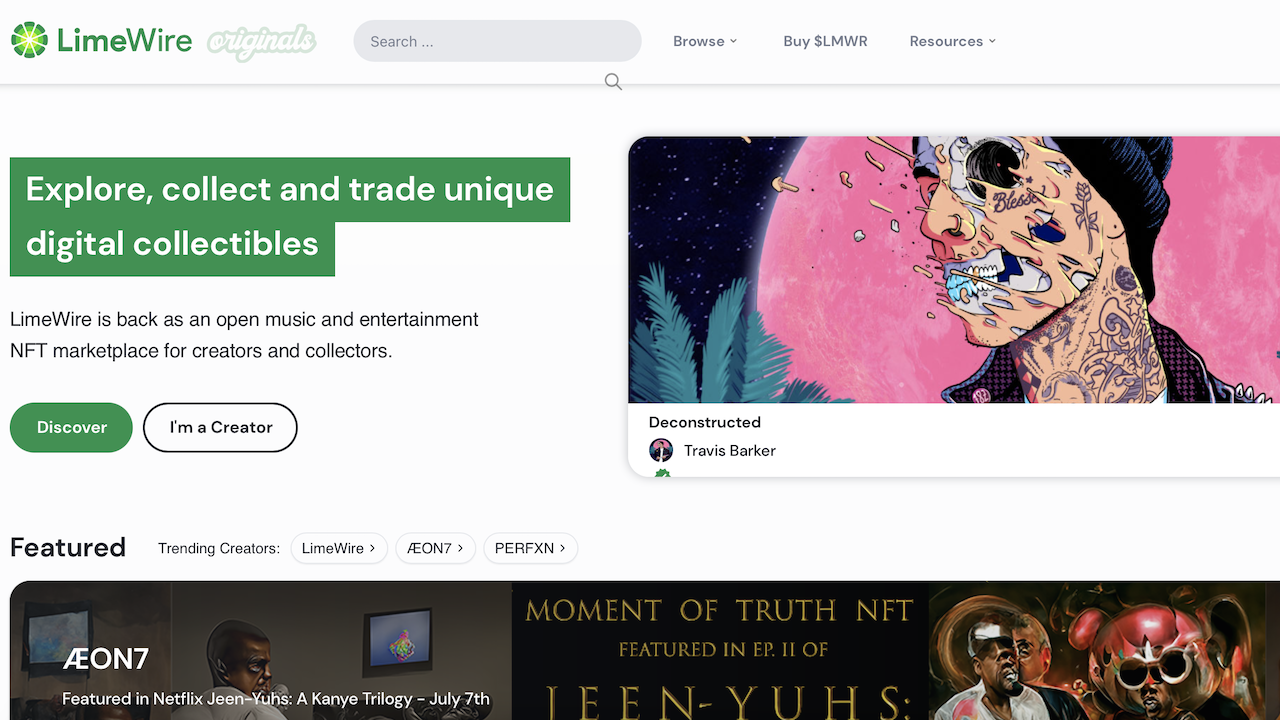Select the ÆON7 trending creator chip
The width and height of the screenshot is (1280, 720).
[x=435, y=548]
